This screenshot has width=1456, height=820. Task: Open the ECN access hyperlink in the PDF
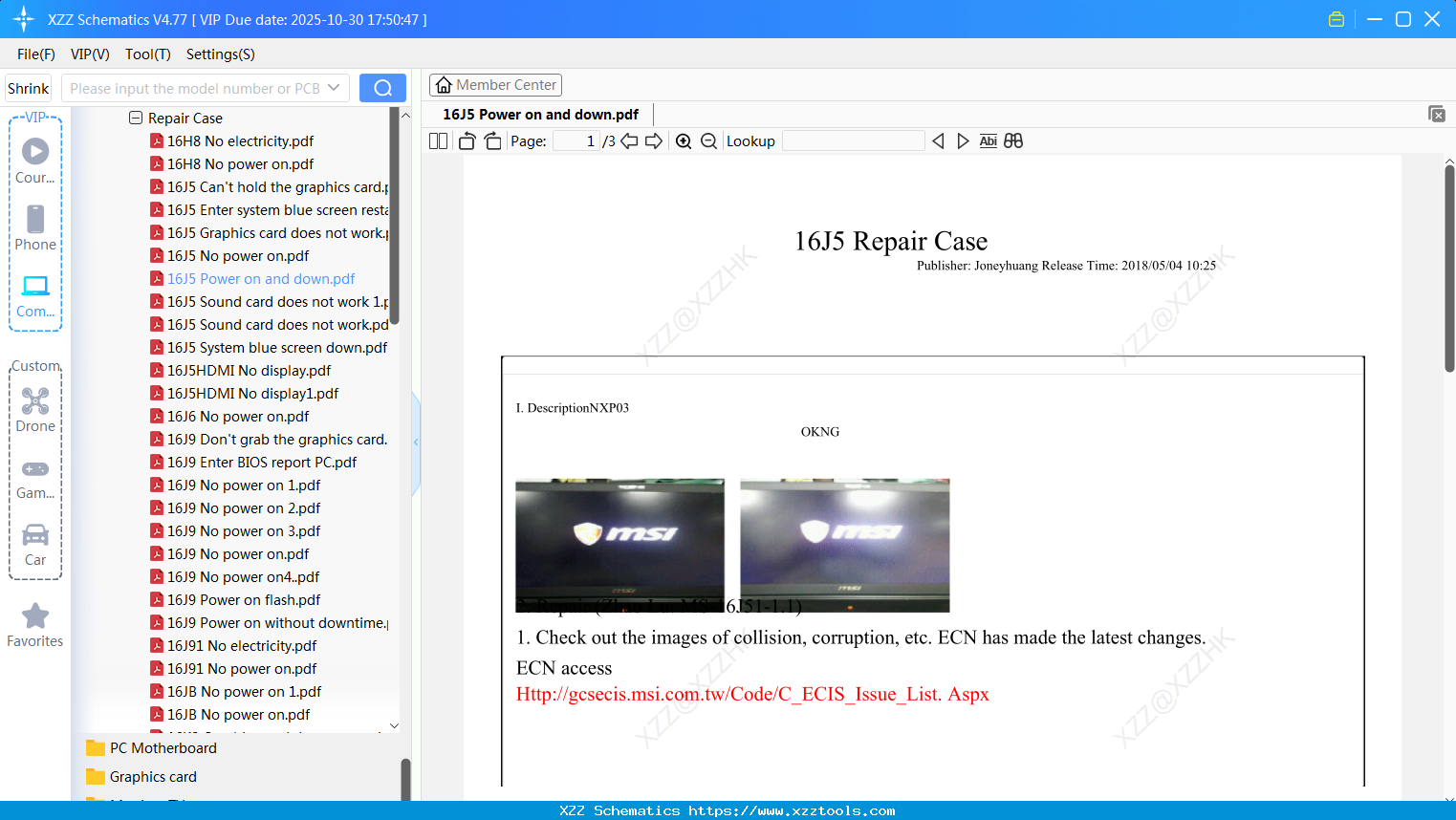[752, 694]
